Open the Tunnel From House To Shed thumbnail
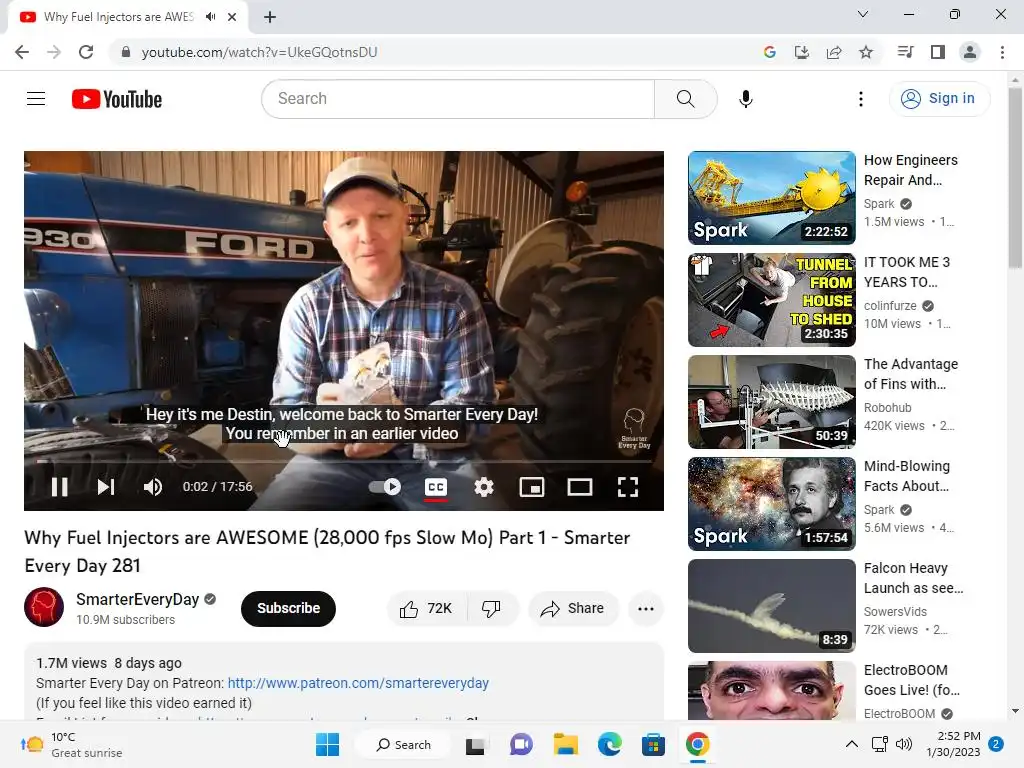The image size is (1024, 768). coord(771,300)
